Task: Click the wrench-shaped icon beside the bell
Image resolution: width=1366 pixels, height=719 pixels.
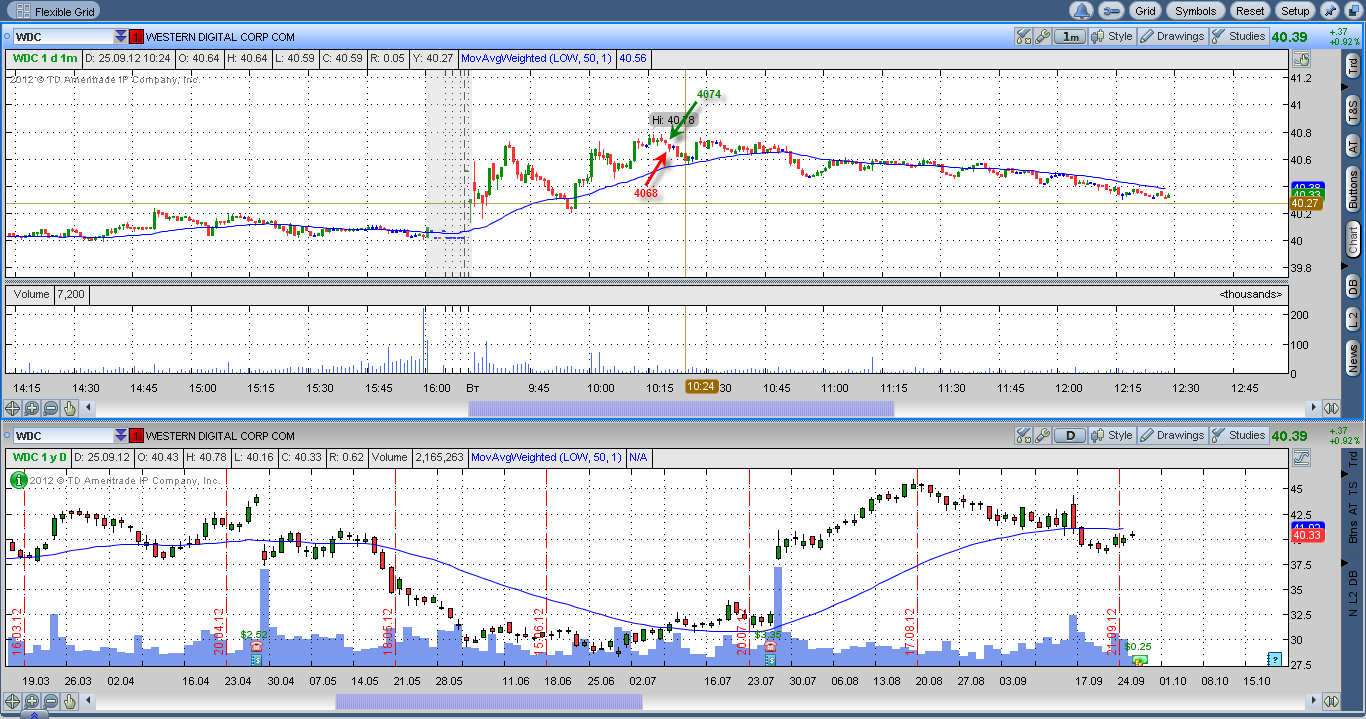Action: pyautogui.click(x=1111, y=11)
